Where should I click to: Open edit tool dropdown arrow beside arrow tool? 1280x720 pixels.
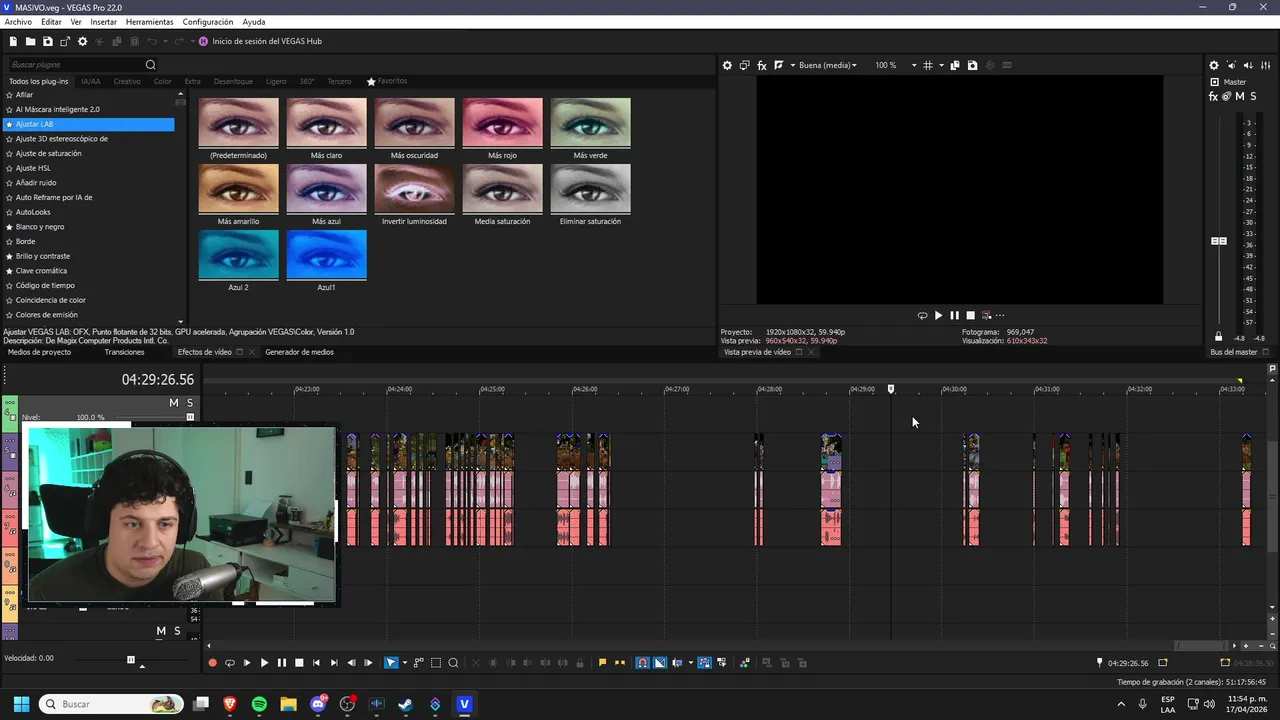point(404,662)
